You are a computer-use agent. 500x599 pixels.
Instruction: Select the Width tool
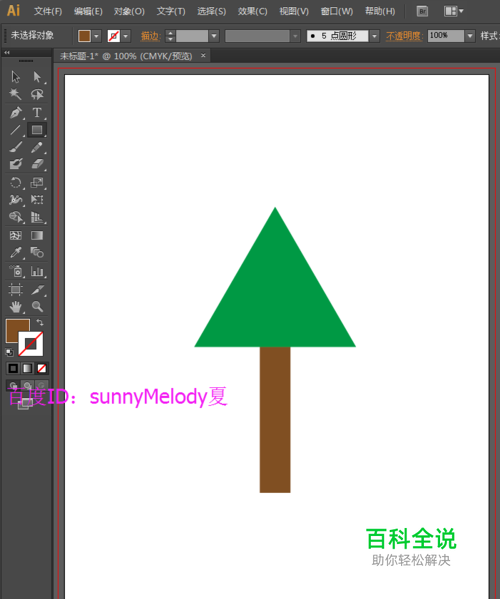pyautogui.click(x=16, y=199)
